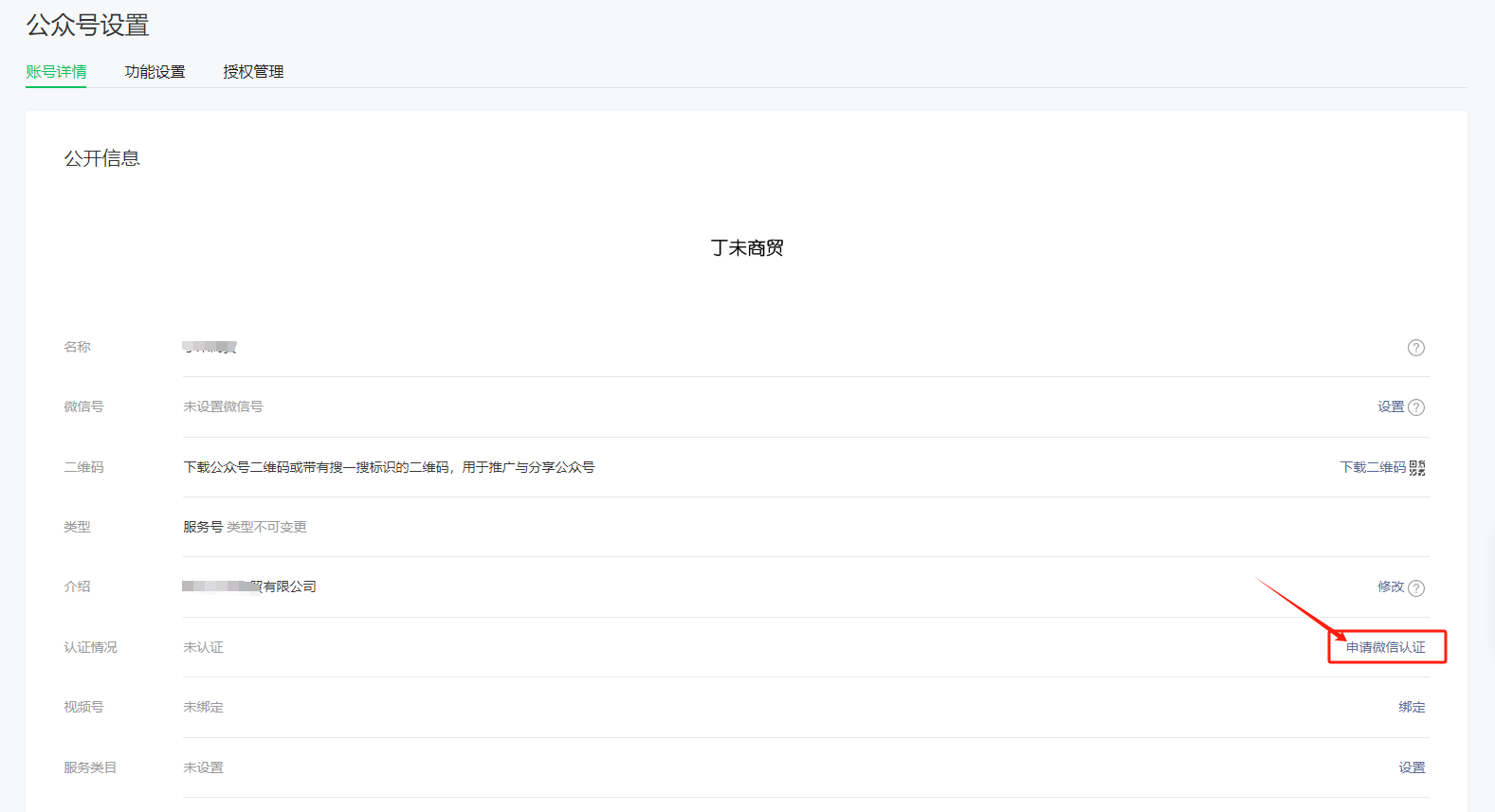Click the 公众号设置 page title
This screenshot has width=1495, height=812.
87,26
